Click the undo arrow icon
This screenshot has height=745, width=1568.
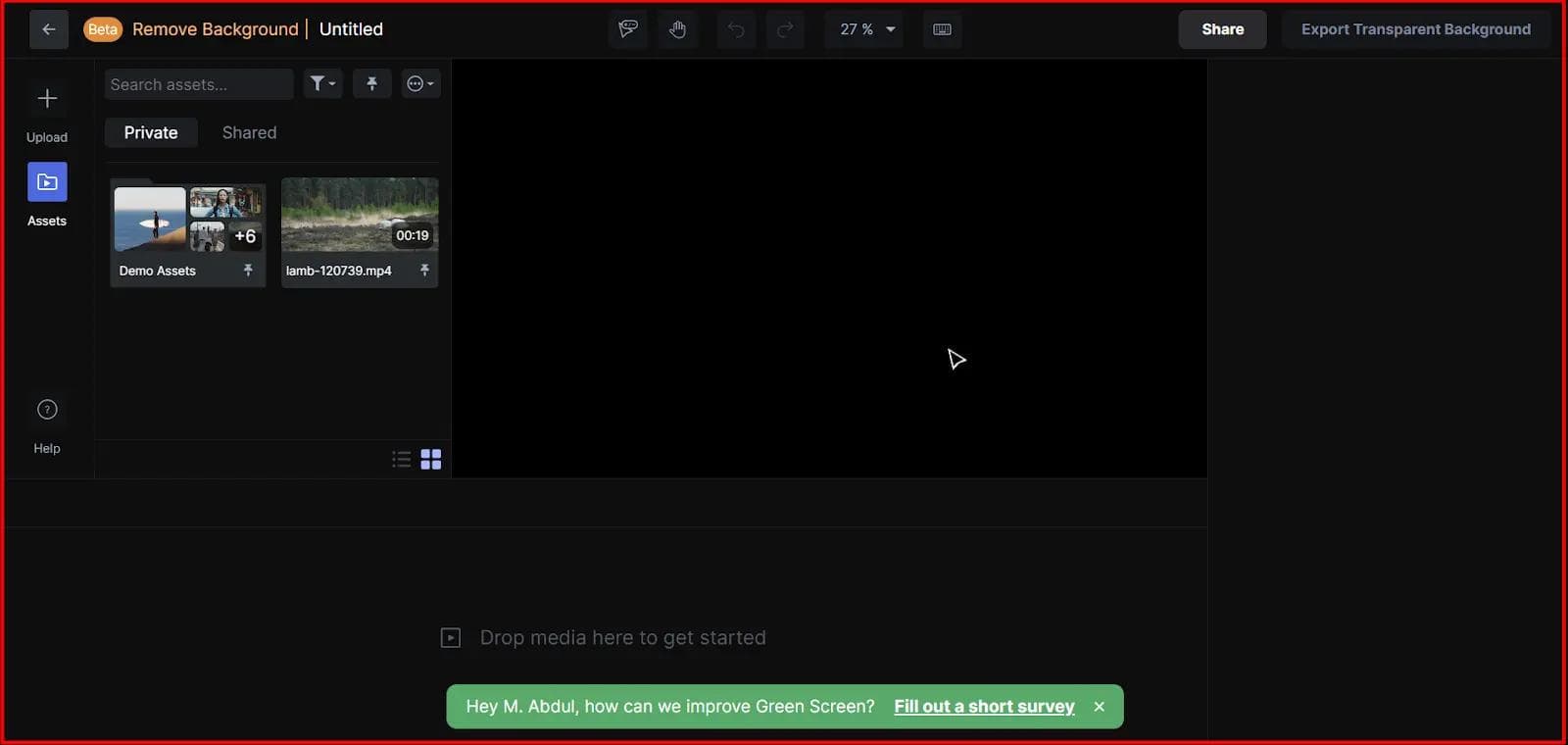click(736, 29)
